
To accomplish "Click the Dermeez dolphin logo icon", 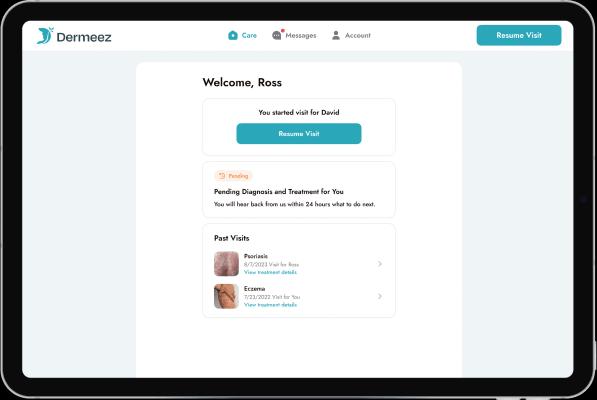I will point(45,36).
